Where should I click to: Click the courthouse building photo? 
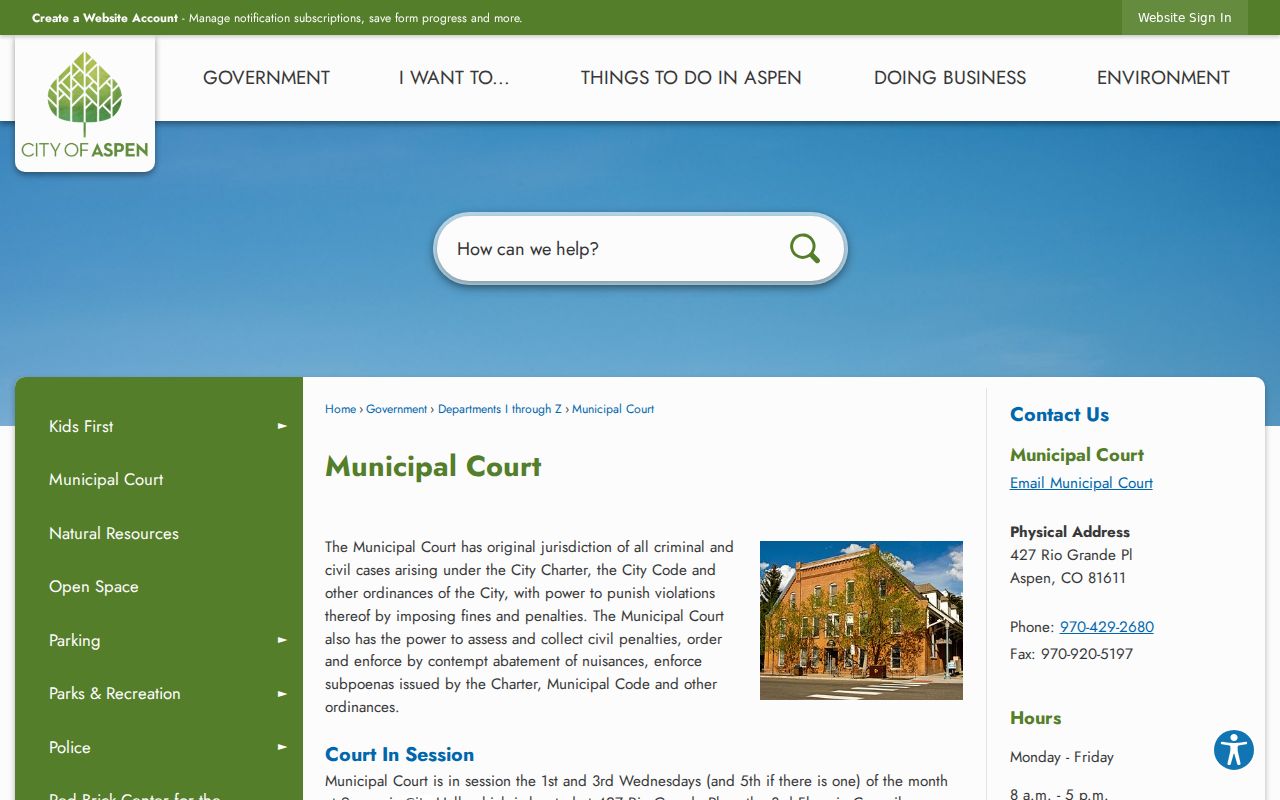(x=861, y=620)
